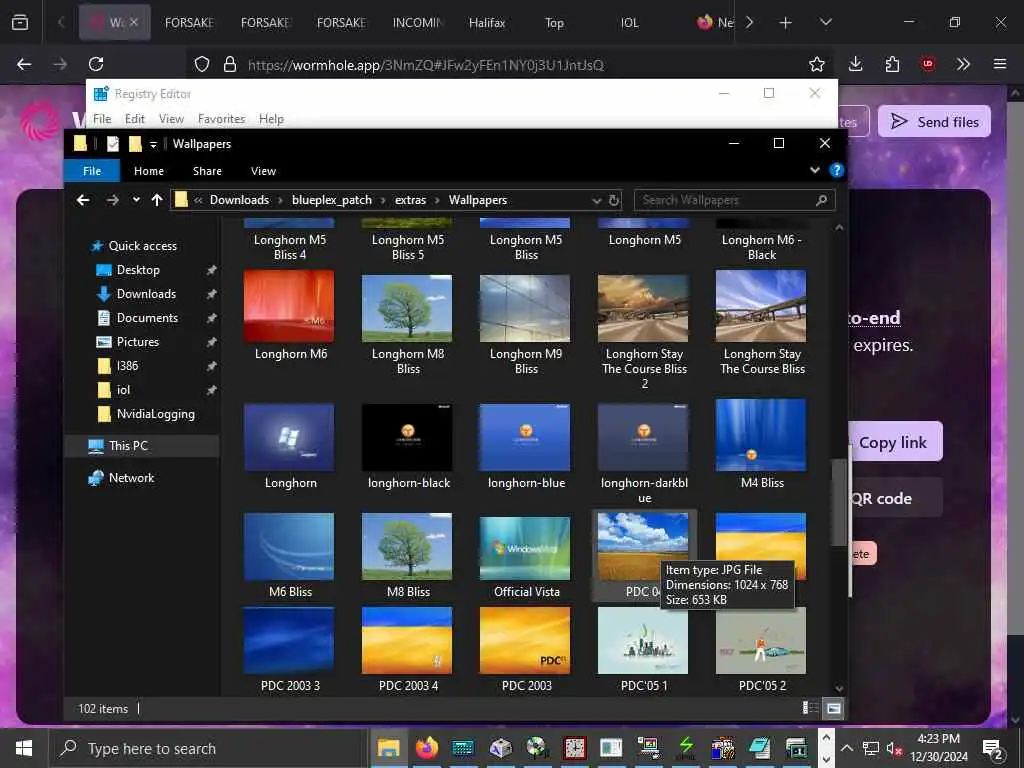This screenshot has height=768, width=1024.
Task: Open recent locations dropdown arrow
Action: [x=136, y=200]
